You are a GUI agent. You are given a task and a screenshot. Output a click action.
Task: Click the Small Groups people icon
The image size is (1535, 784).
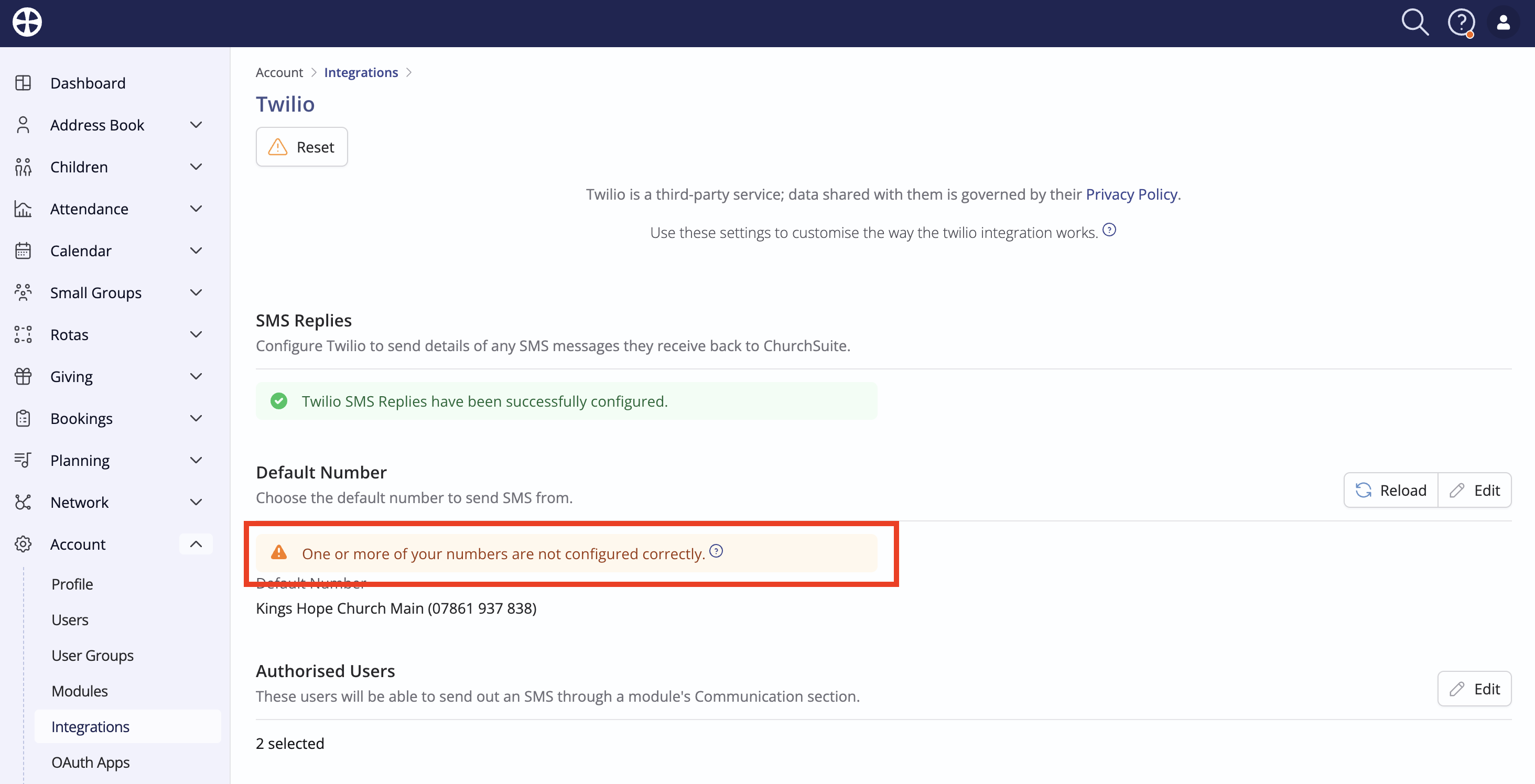coord(23,292)
